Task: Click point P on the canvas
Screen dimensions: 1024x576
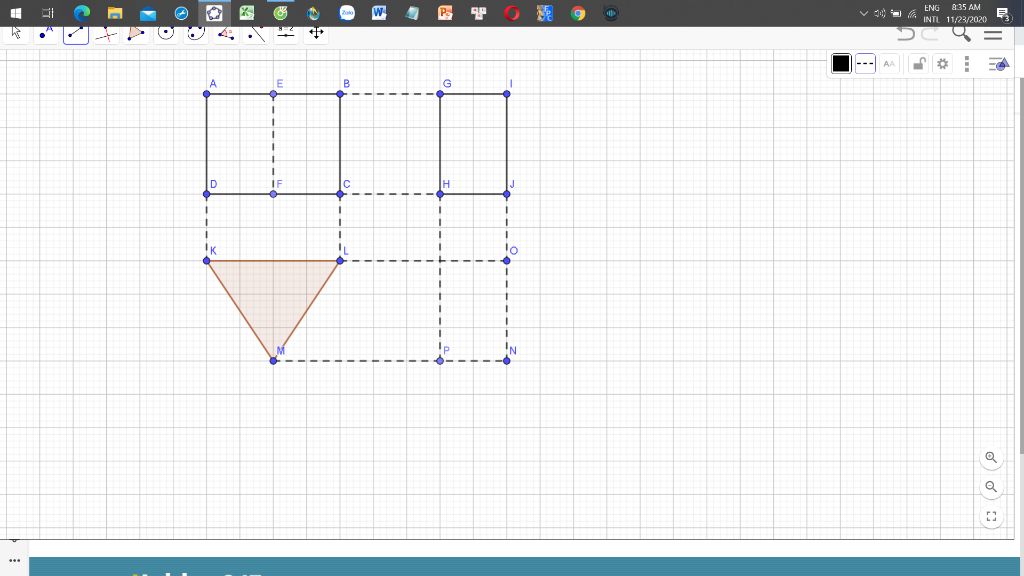Action: (440, 360)
